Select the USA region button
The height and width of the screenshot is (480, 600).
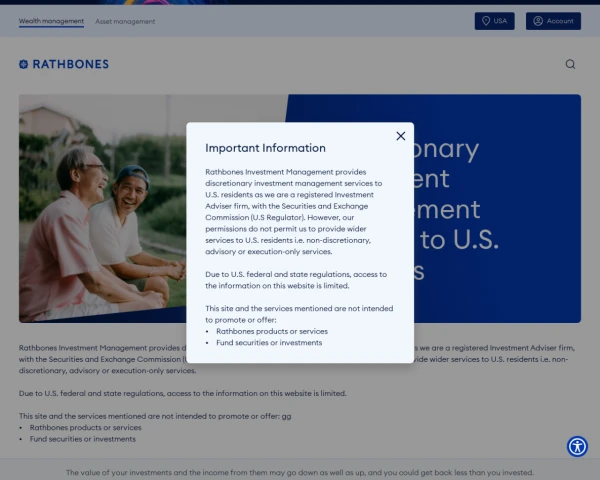point(494,21)
